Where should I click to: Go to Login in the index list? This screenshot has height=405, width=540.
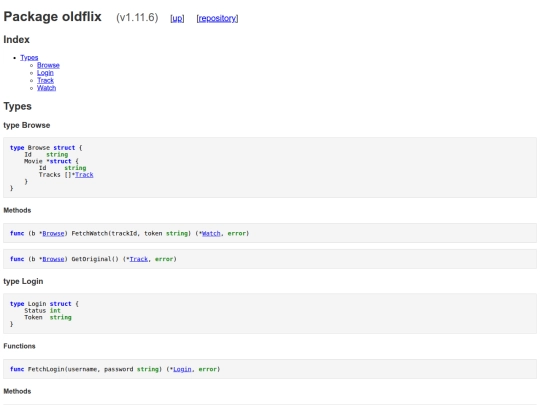click(45, 73)
